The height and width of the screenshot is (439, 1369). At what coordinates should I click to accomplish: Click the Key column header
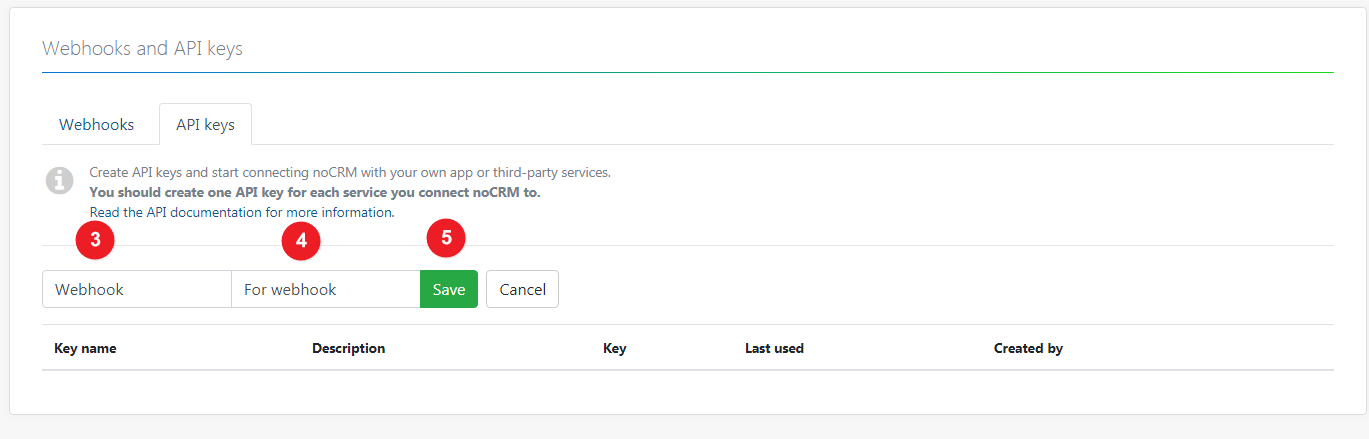pyautogui.click(x=614, y=349)
